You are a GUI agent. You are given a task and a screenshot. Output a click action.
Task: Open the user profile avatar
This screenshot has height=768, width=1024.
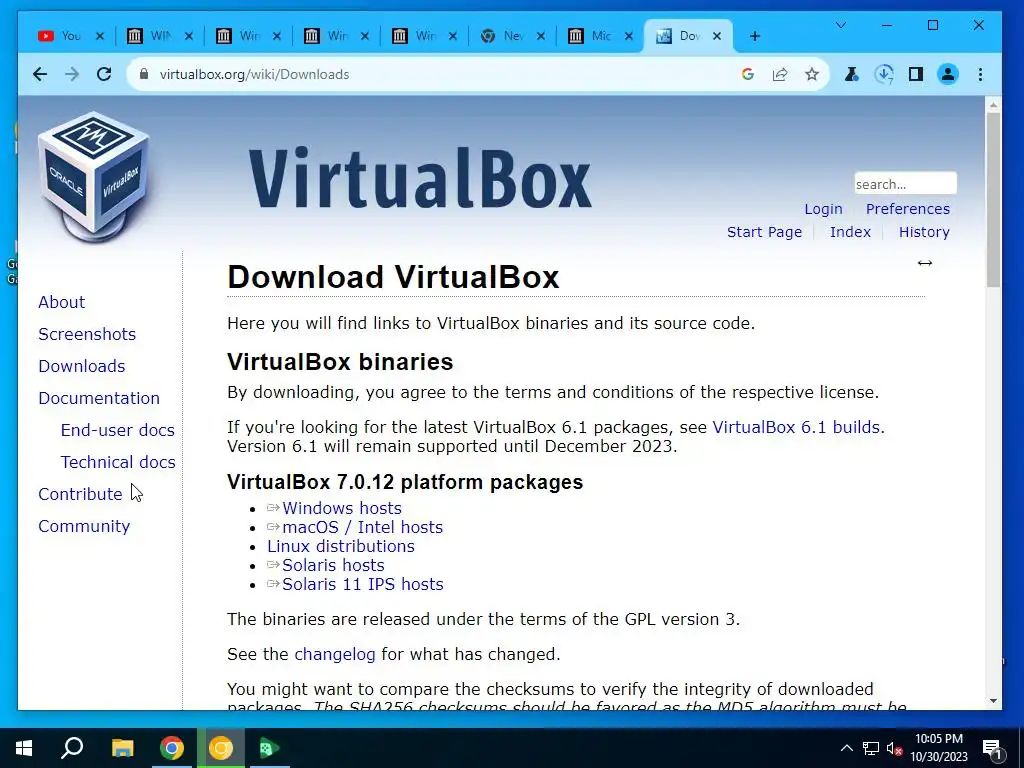[948, 74]
